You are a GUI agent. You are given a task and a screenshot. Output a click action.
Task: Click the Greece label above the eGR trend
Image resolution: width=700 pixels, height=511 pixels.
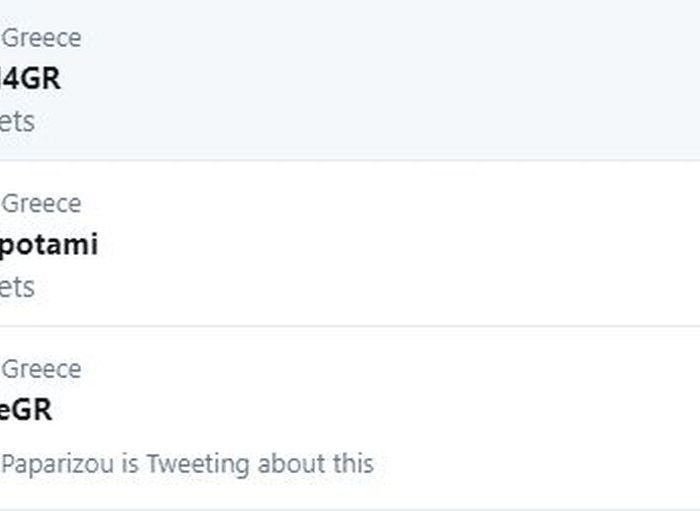coord(41,369)
